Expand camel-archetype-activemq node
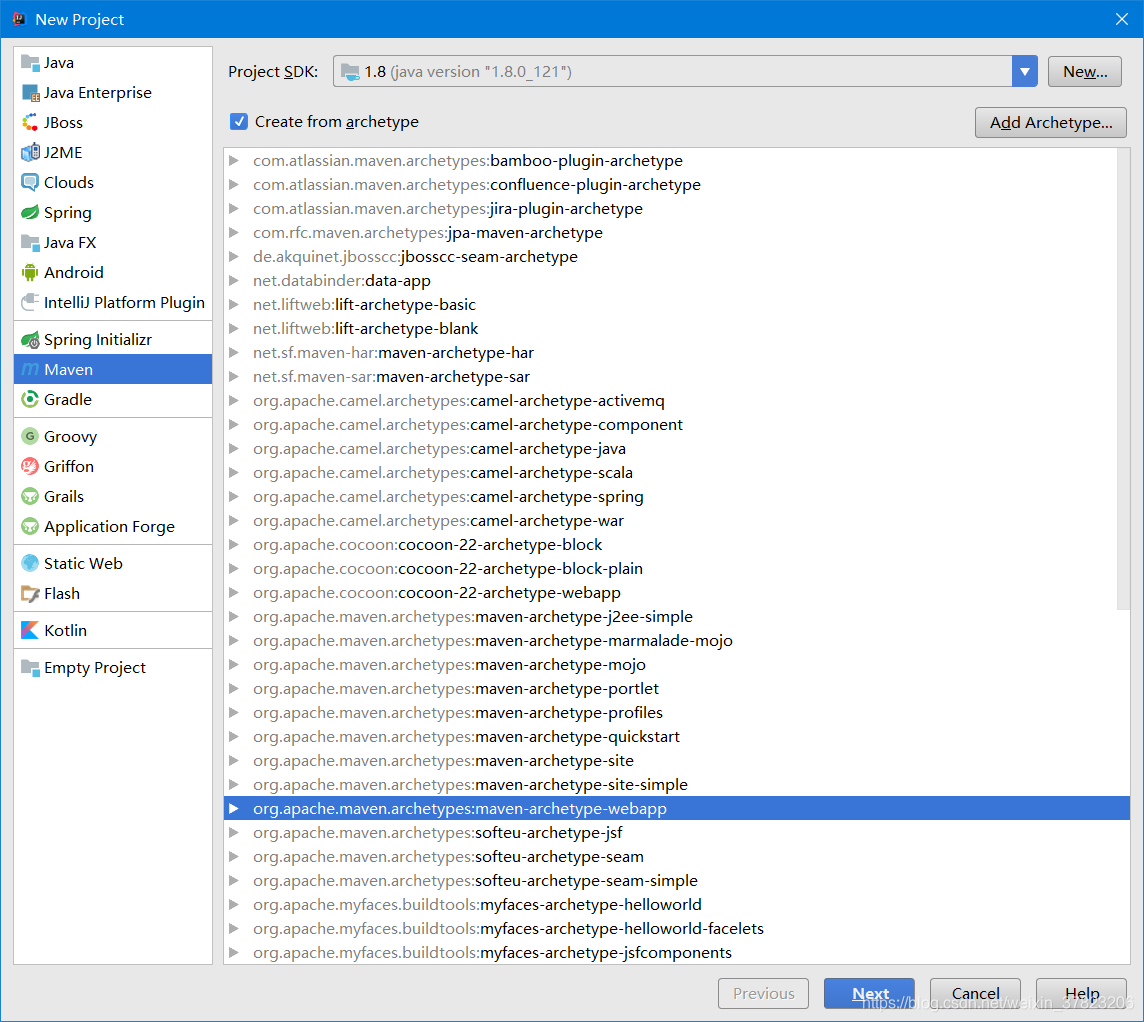The image size is (1144, 1022). coord(233,400)
